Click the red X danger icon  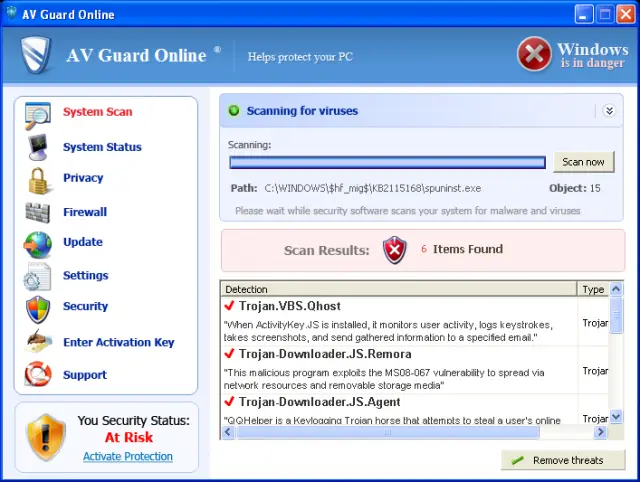(x=534, y=54)
